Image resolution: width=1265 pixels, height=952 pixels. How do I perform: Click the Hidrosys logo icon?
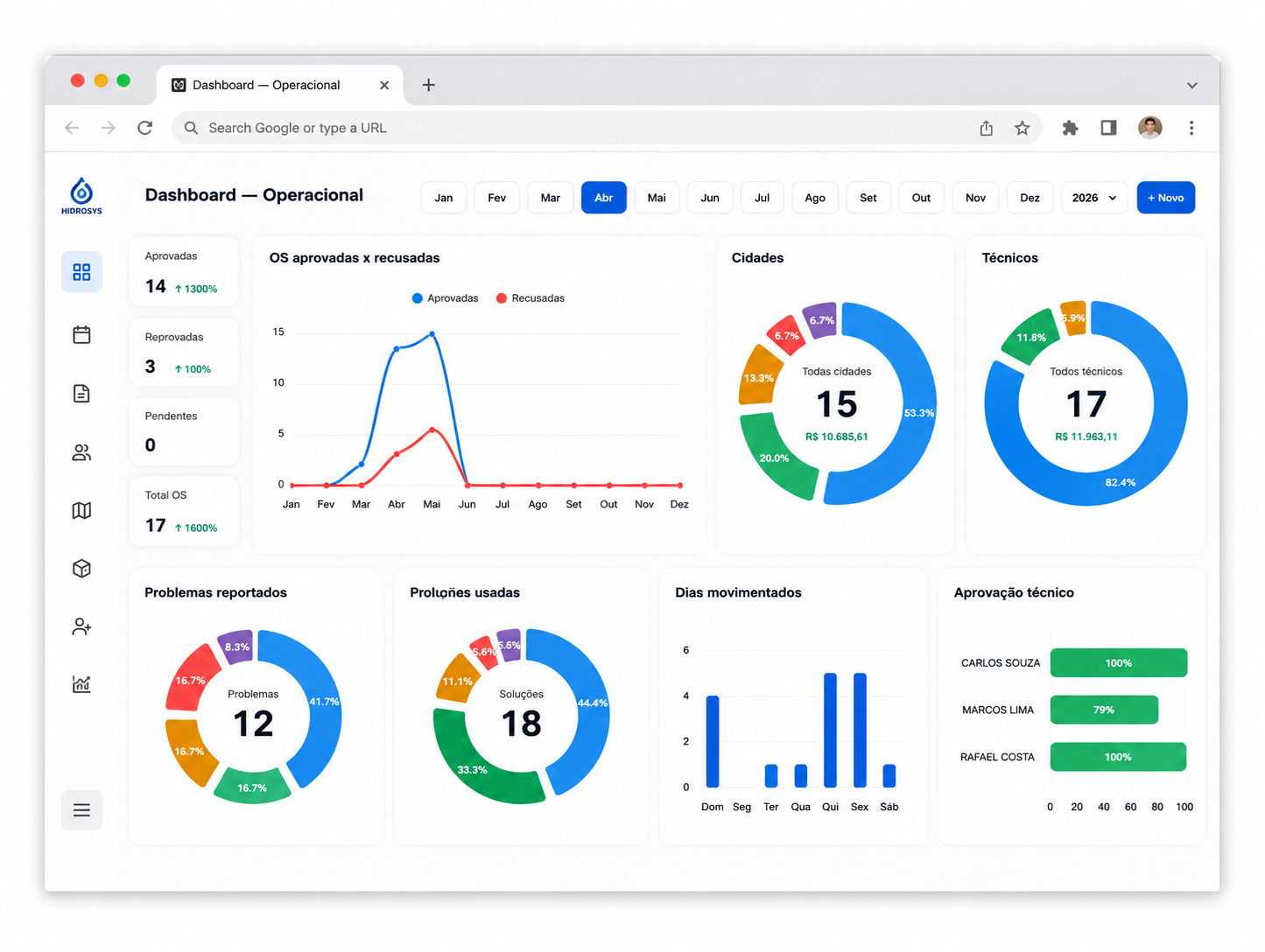click(81, 196)
